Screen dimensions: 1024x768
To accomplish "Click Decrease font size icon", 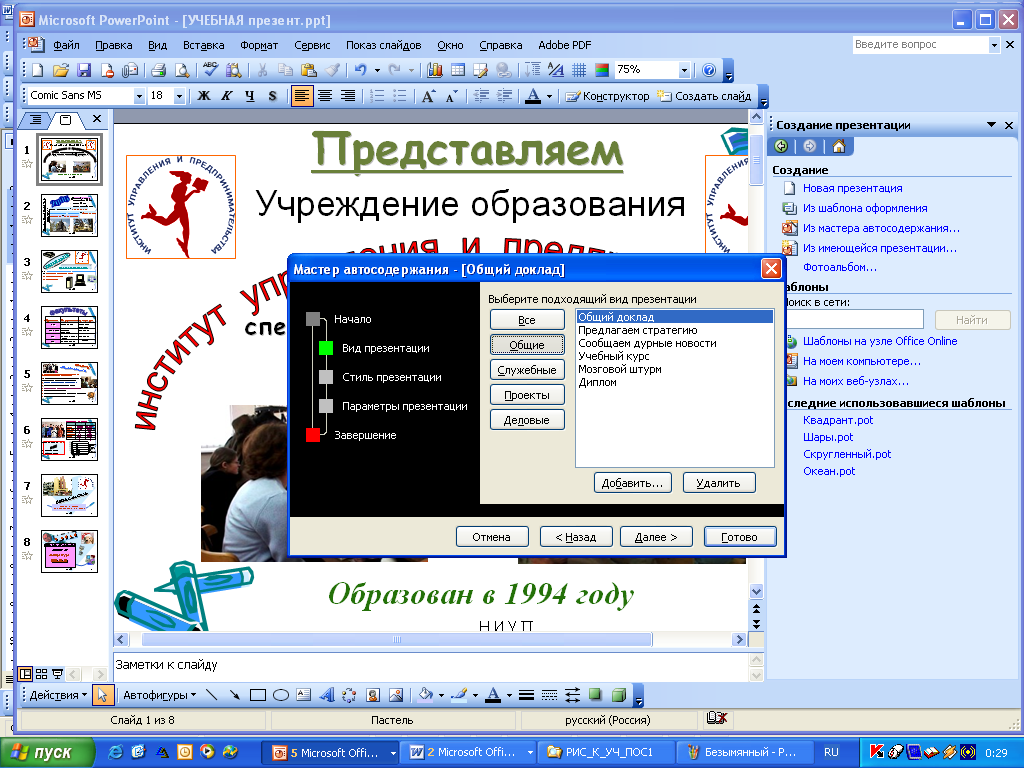I will pos(451,96).
